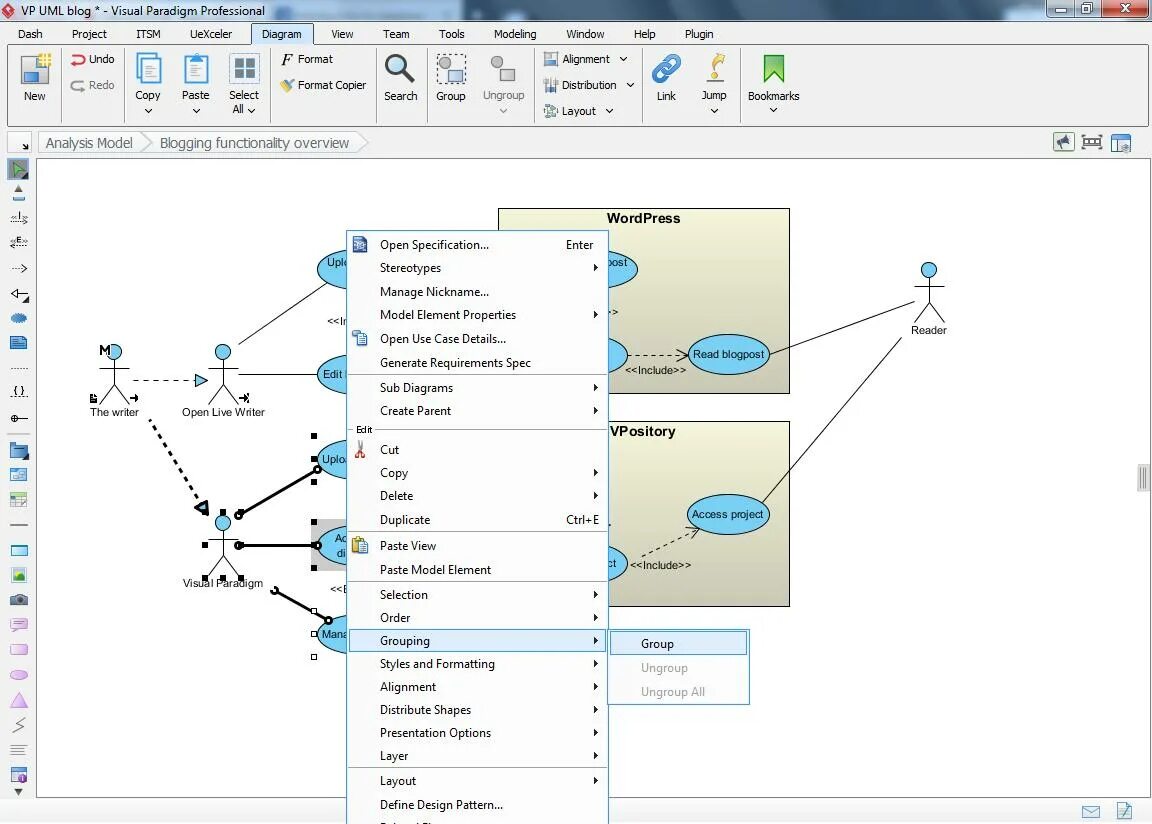Viewport: 1152px width, 824px height.
Task: Select the camera screenshot tool in palette
Action: (x=19, y=600)
